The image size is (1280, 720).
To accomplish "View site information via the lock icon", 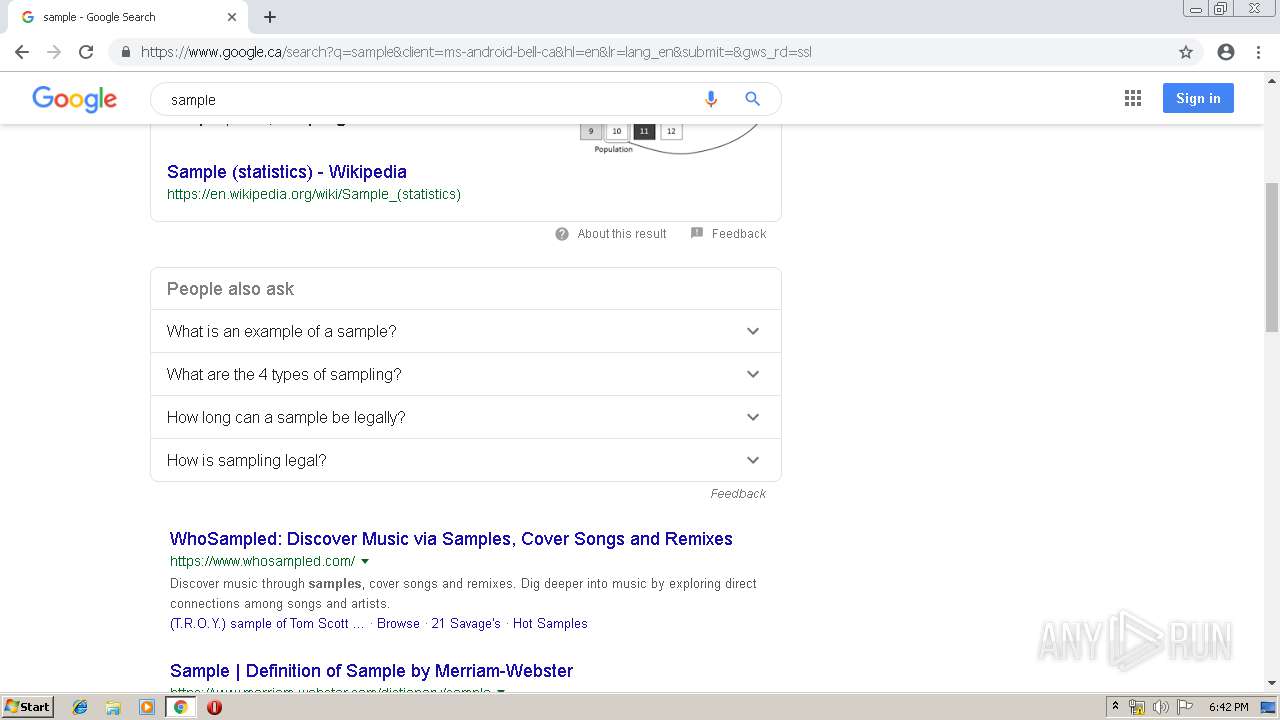I will [125, 52].
